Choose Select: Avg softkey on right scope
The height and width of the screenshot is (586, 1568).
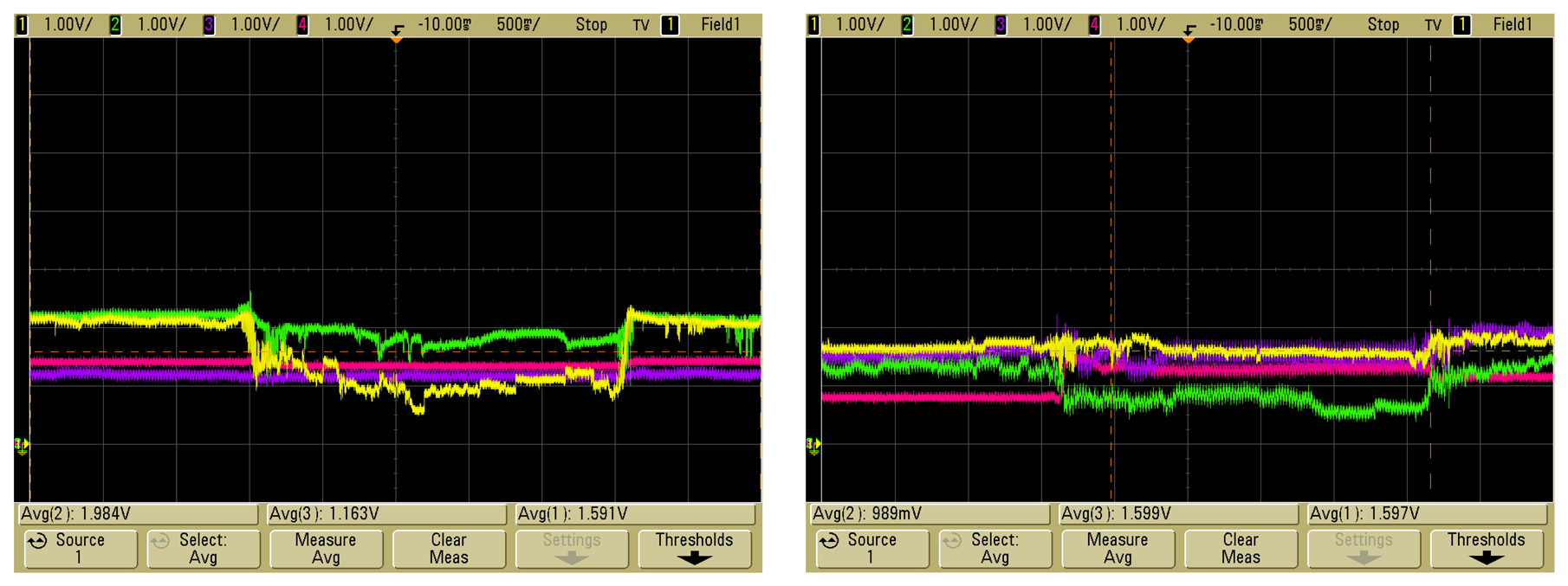click(995, 549)
